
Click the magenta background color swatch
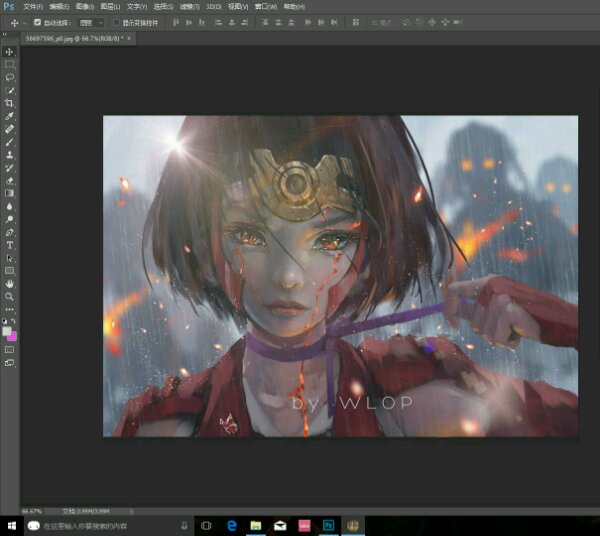pos(13,337)
